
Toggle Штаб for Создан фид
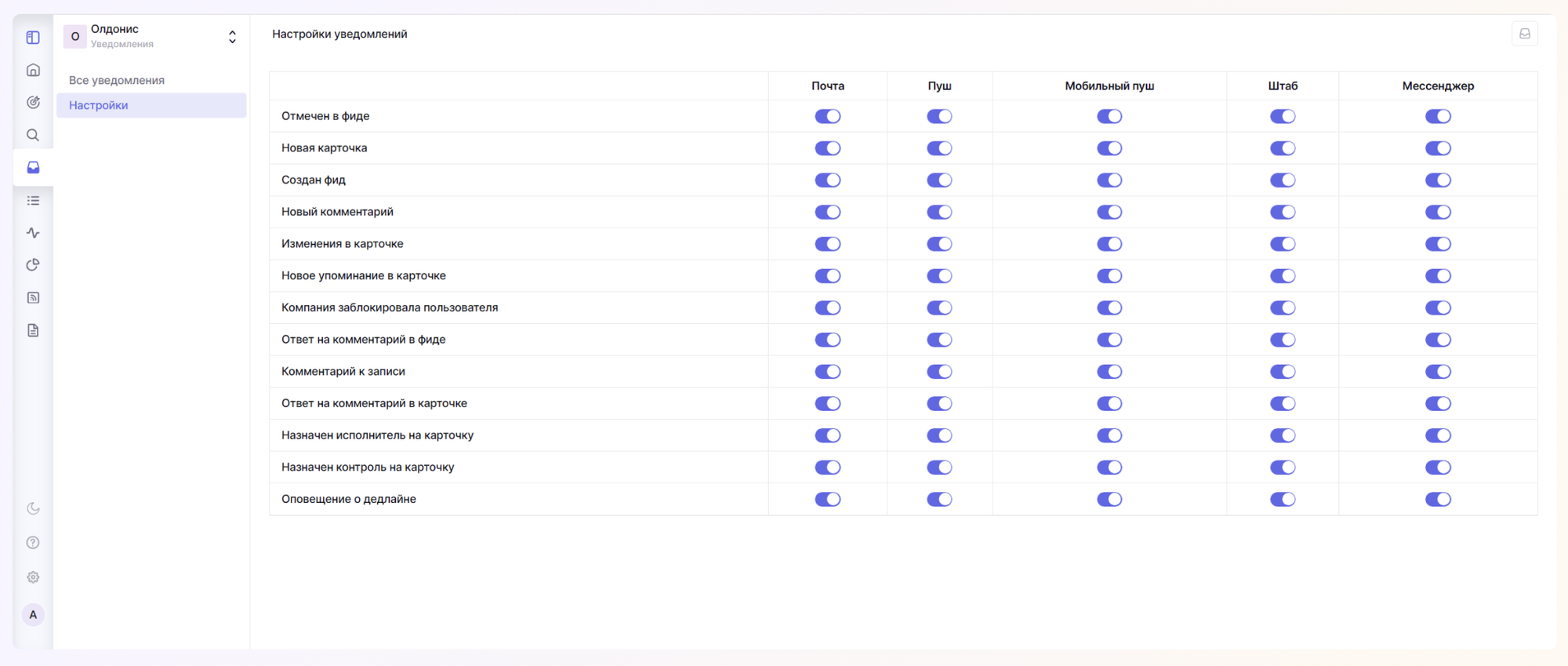[1283, 180]
